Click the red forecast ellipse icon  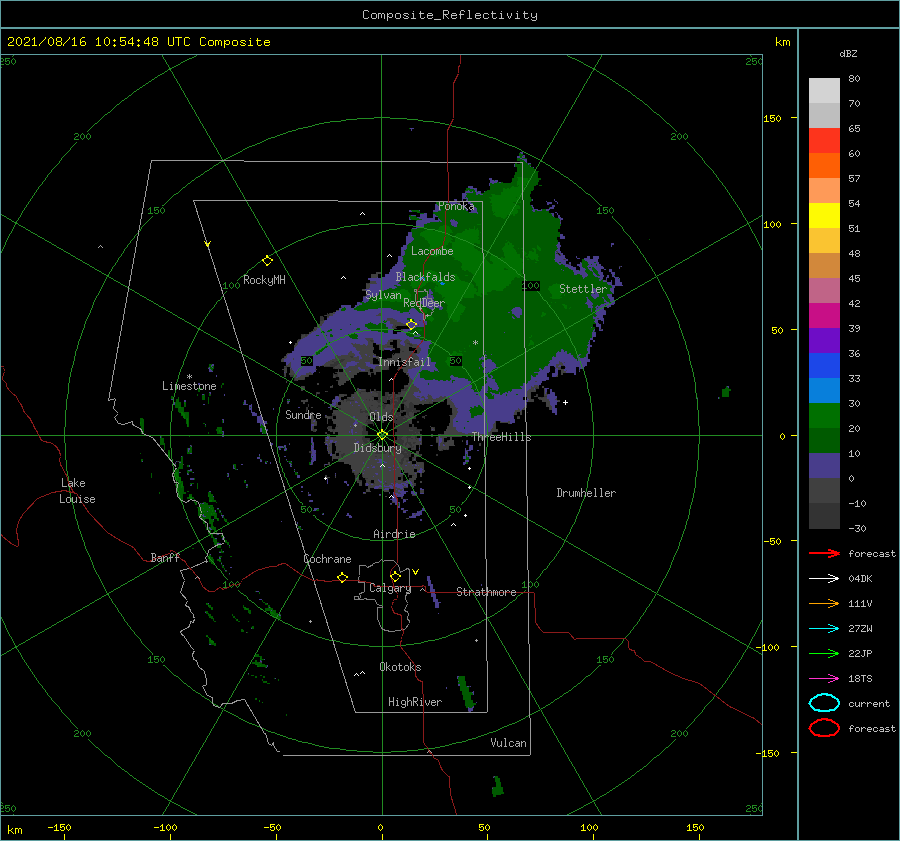(824, 728)
